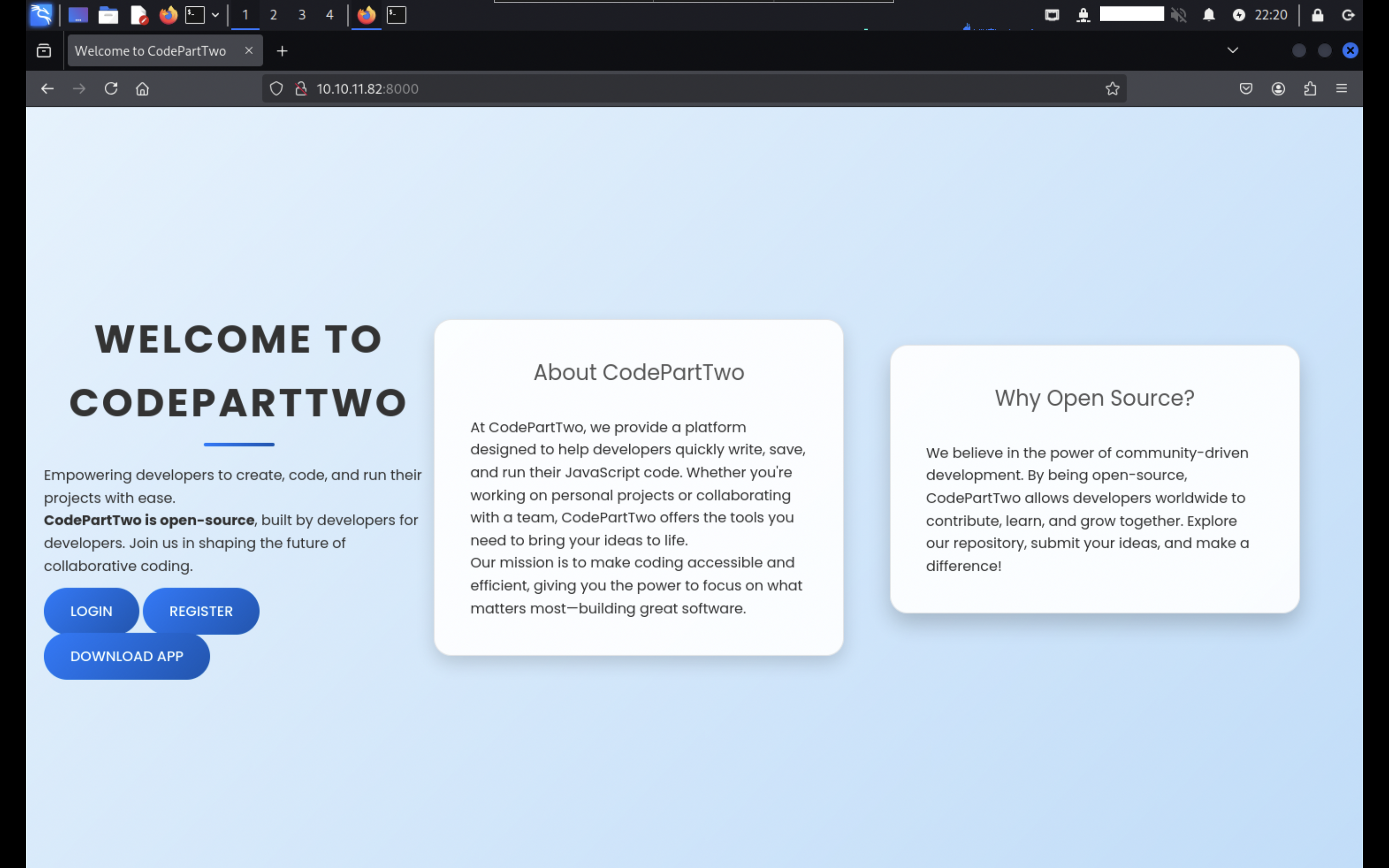The width and height of the screenshot is (1389, 868).
Task: Expand the list all tabs chevron
Action: pyautogui.click(x=1232, y=51)
